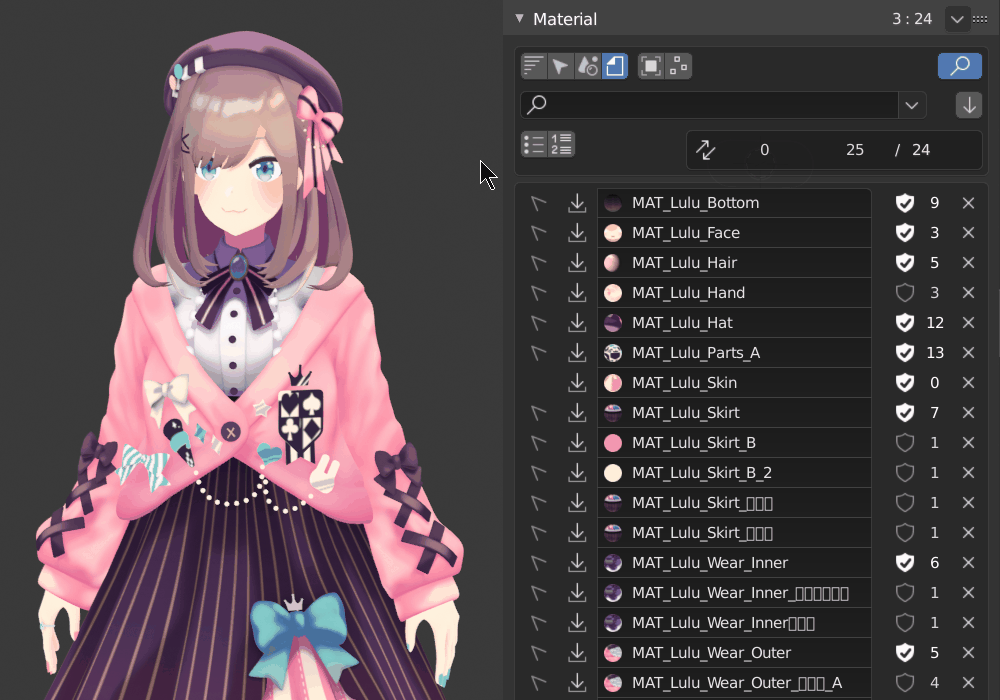Click the down arrow button beside the search field
The image size is (1000, 700).
[969, 105]
